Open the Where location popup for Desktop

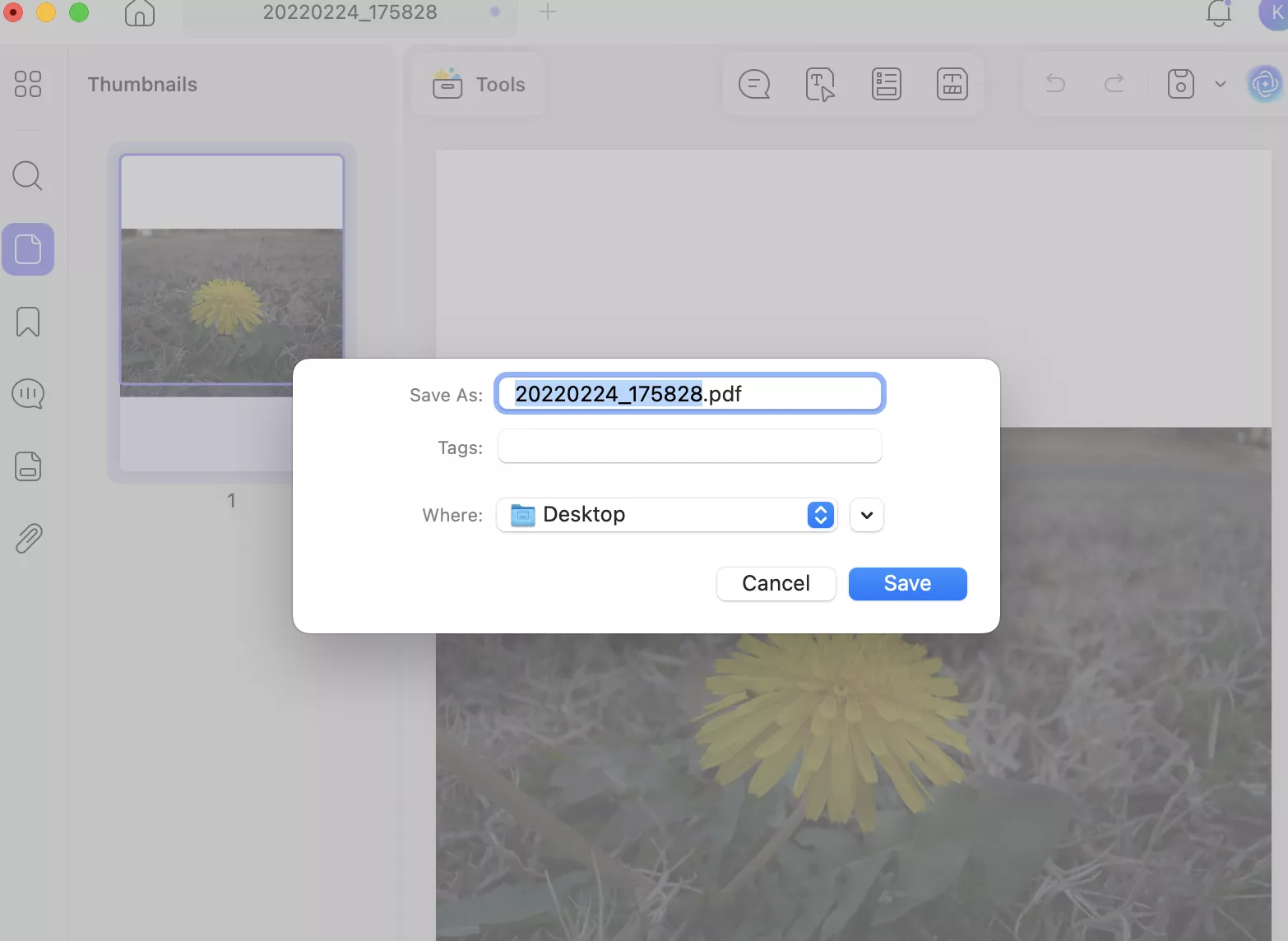pyautogui.click(x=666, y=515)
